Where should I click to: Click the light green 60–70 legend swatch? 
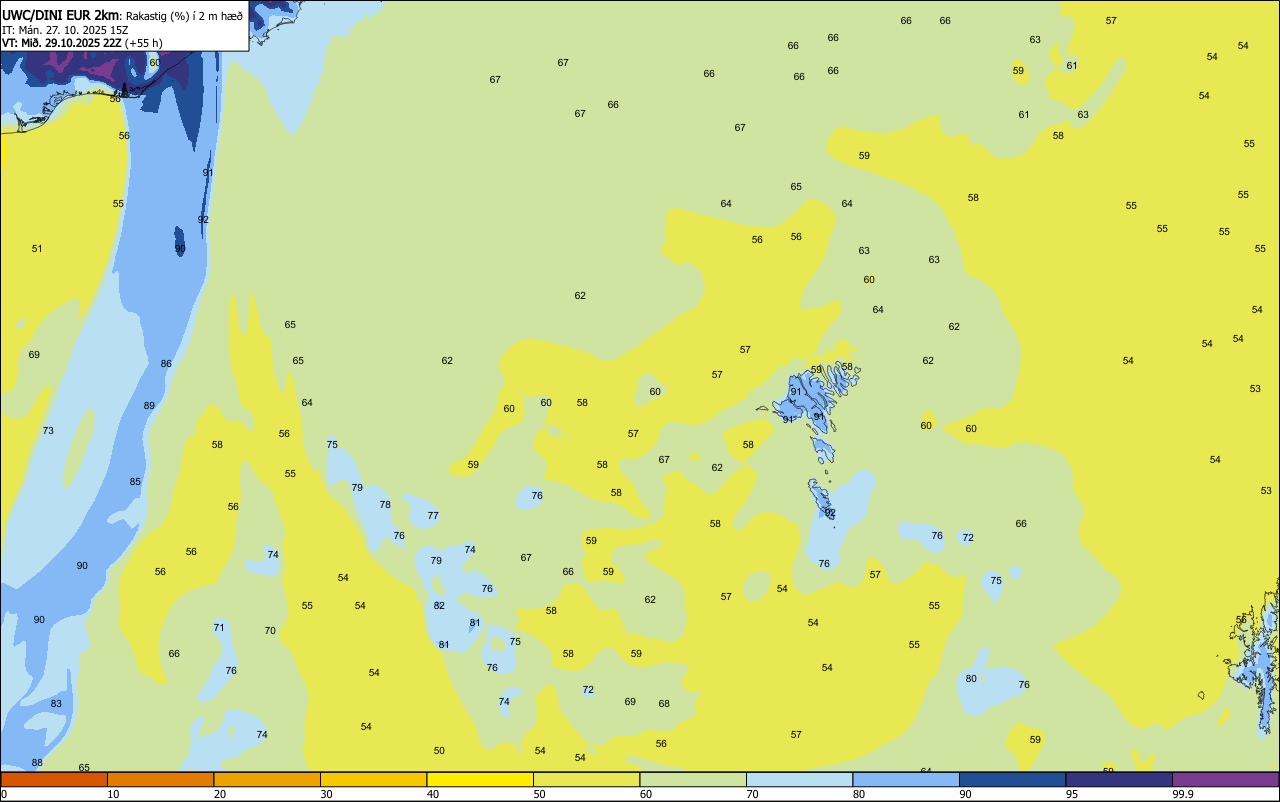[x=693, y=779]
